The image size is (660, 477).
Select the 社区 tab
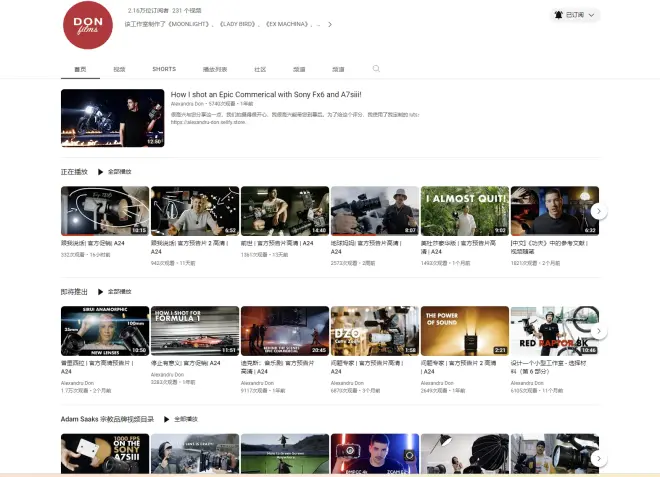(260, 69)
